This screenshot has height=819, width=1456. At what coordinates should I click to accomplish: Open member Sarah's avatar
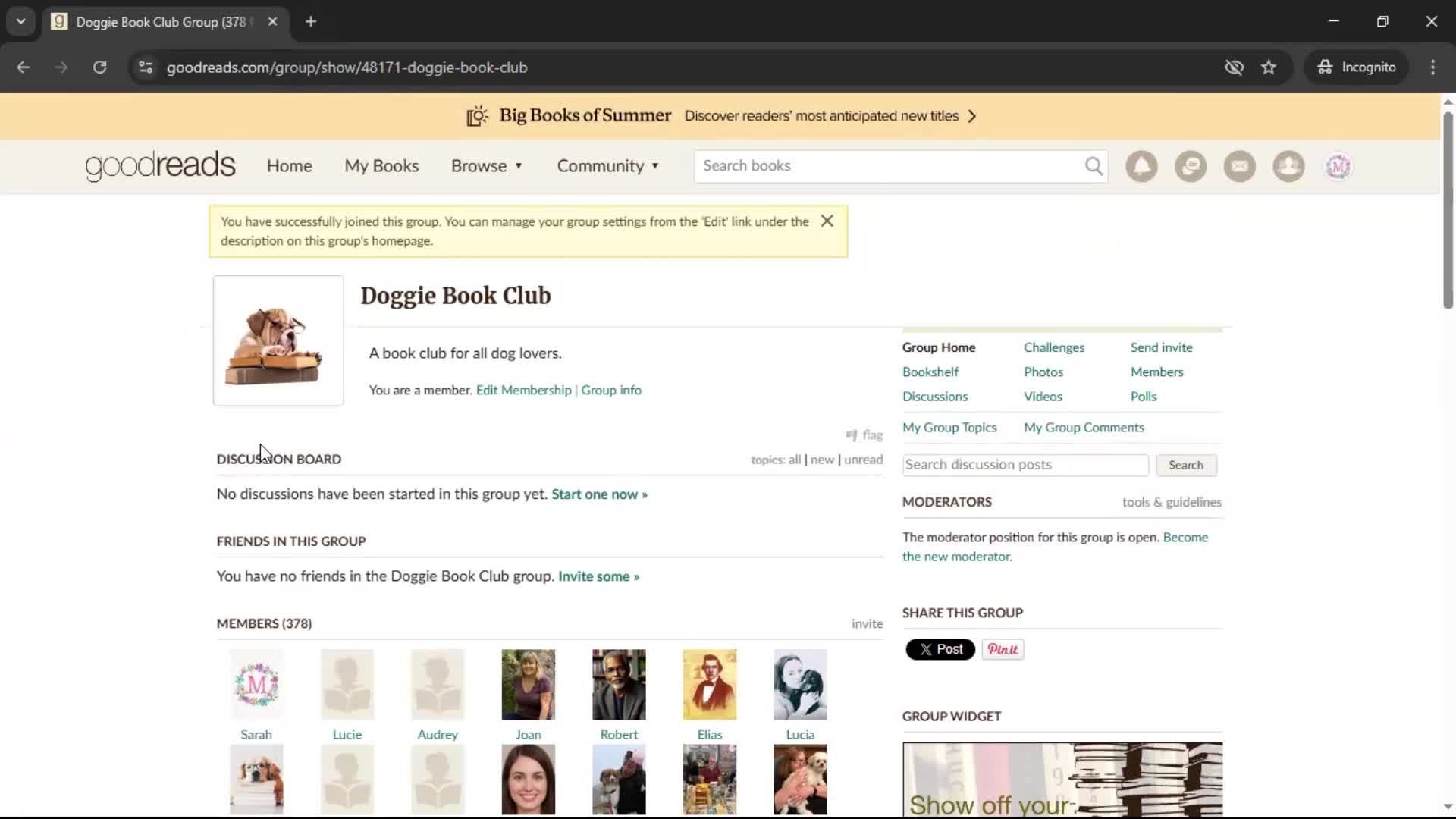coord(256,684)
